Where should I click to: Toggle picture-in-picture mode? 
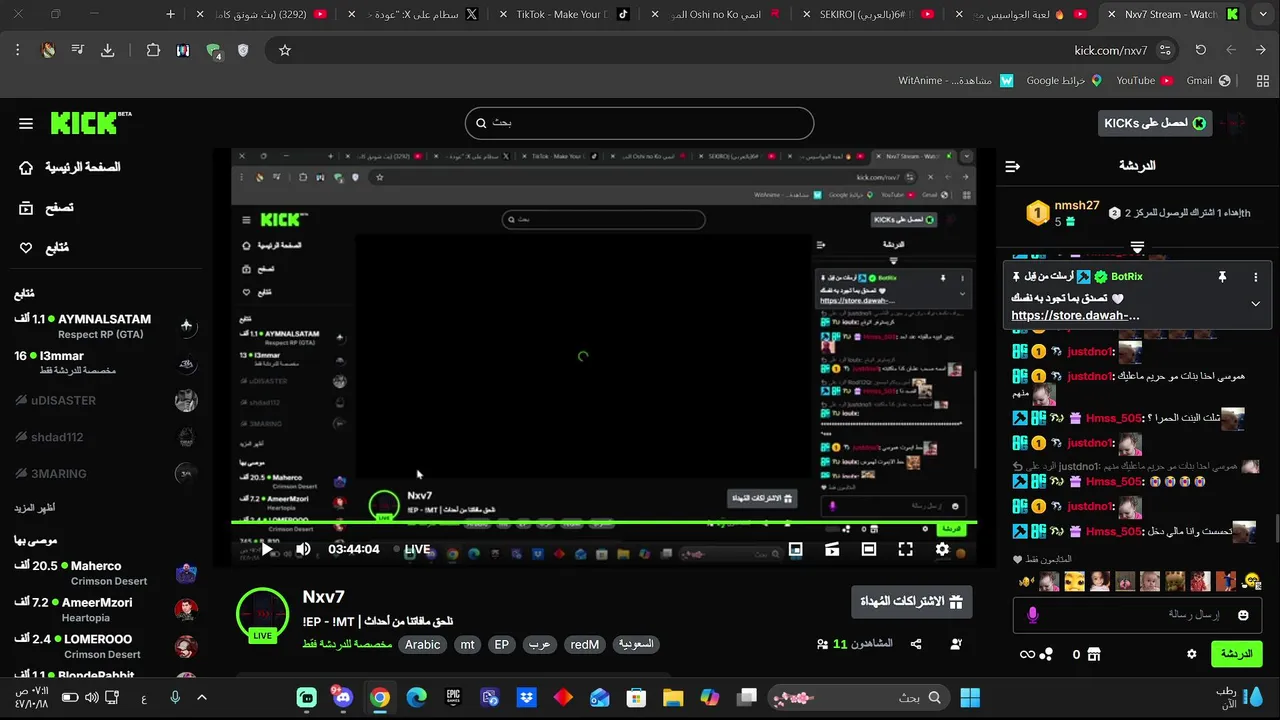795,549
